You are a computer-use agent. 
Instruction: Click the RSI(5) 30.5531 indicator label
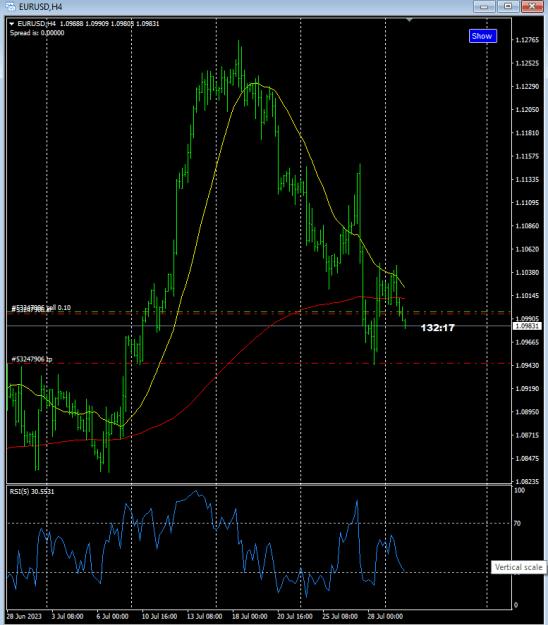coord(32,491)
